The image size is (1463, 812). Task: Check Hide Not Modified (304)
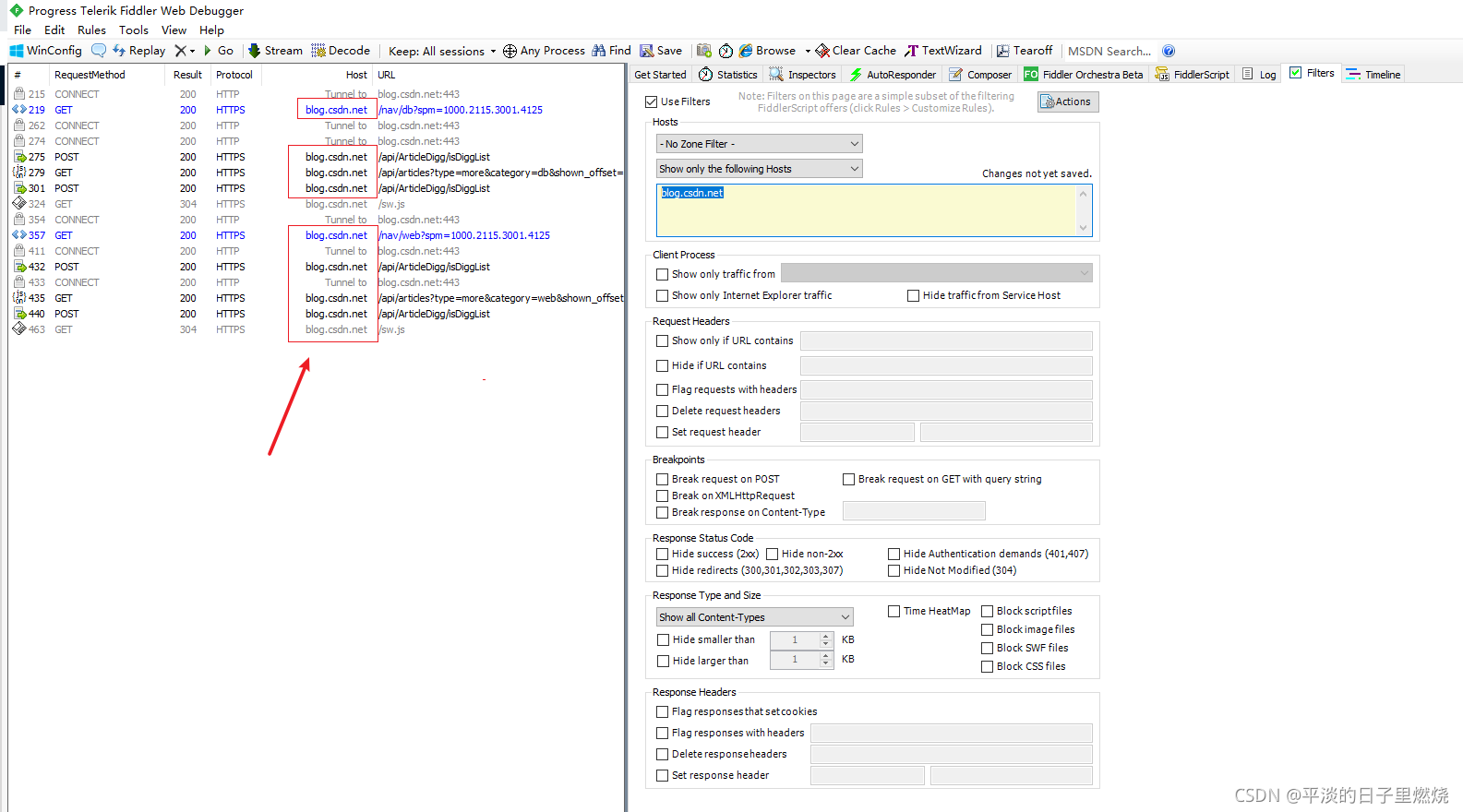tap(893, 570)
